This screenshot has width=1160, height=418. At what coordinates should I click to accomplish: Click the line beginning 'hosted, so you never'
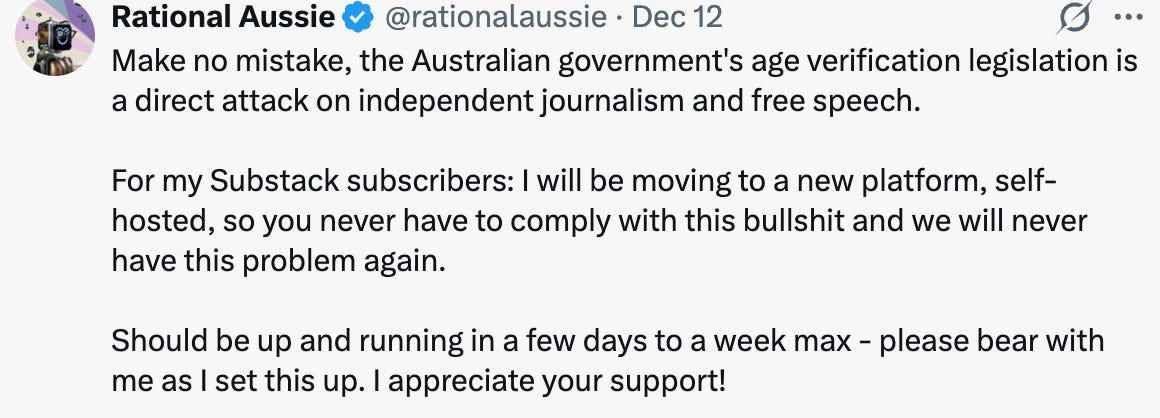[x=600, y=222]
